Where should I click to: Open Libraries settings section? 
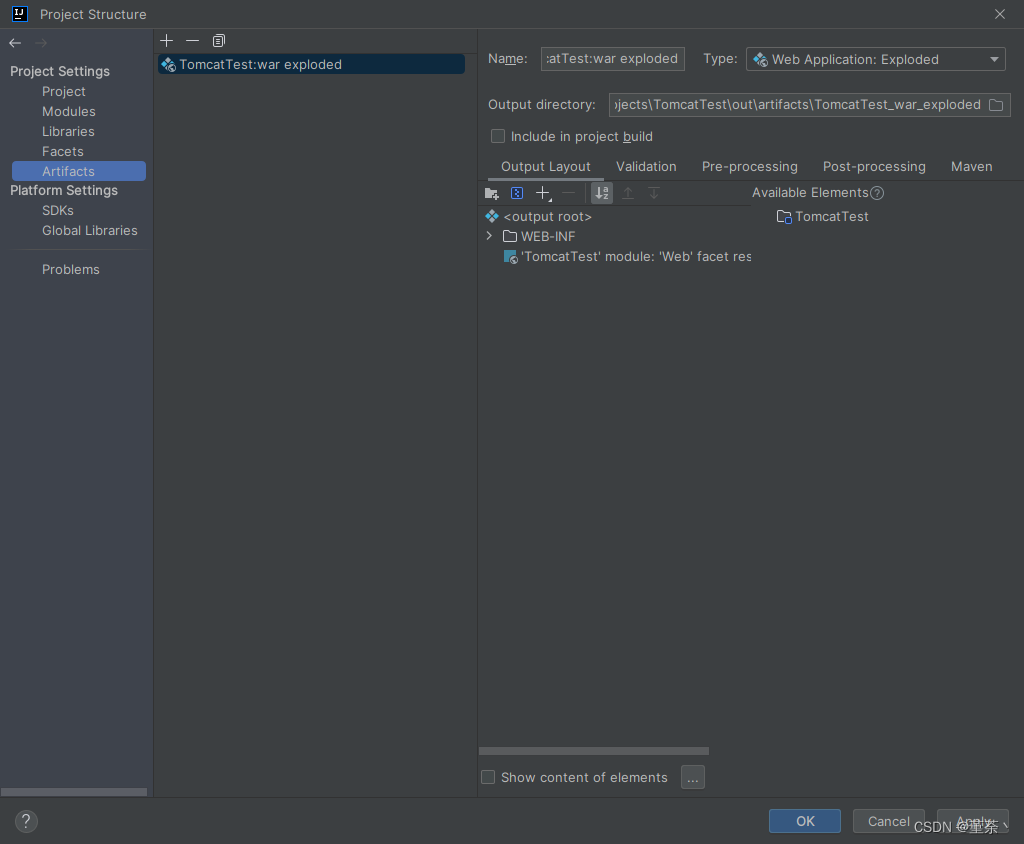(x=68, y=131)
